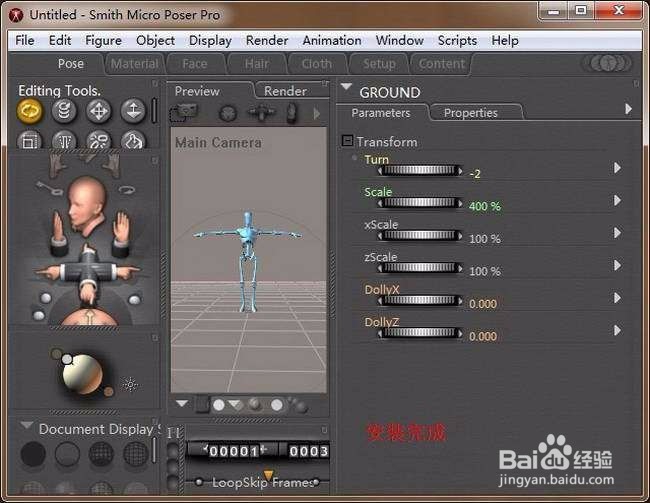The height and width of the screenshot is (503, 650).
Task: Click the UI memory dots in the top right
Action: point(609,63)
